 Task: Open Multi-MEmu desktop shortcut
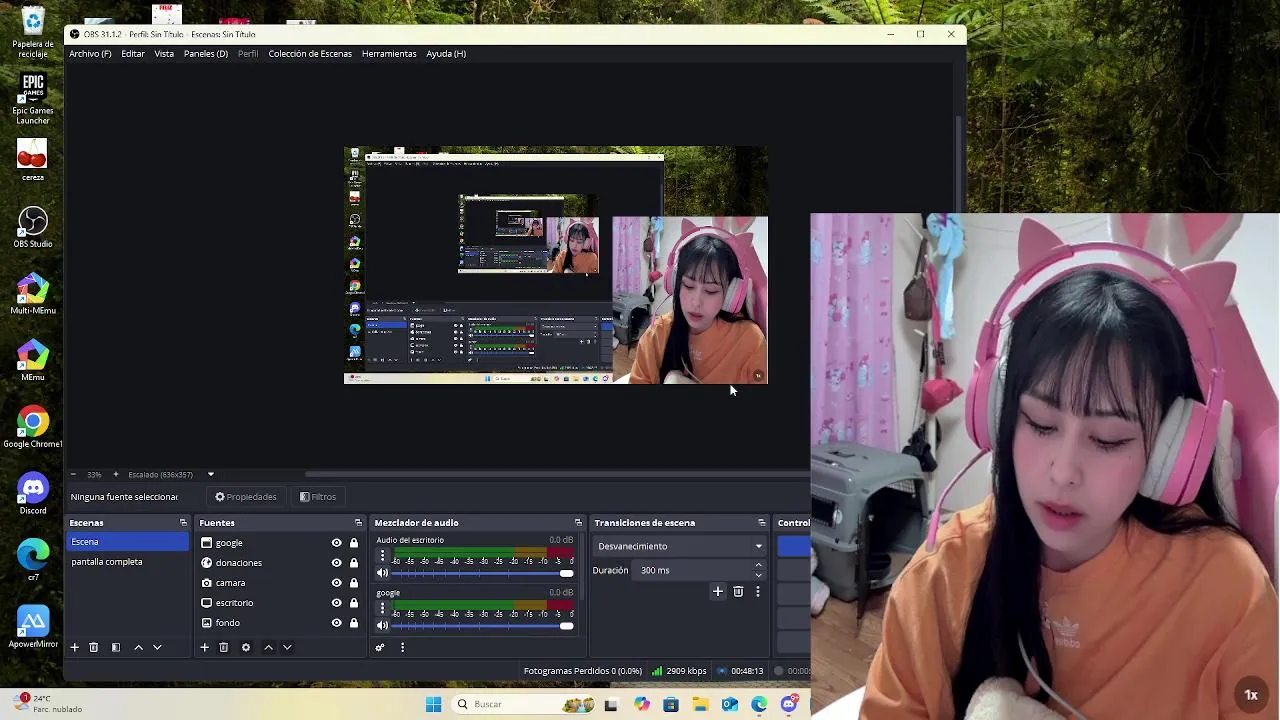(x=33, y=293)
